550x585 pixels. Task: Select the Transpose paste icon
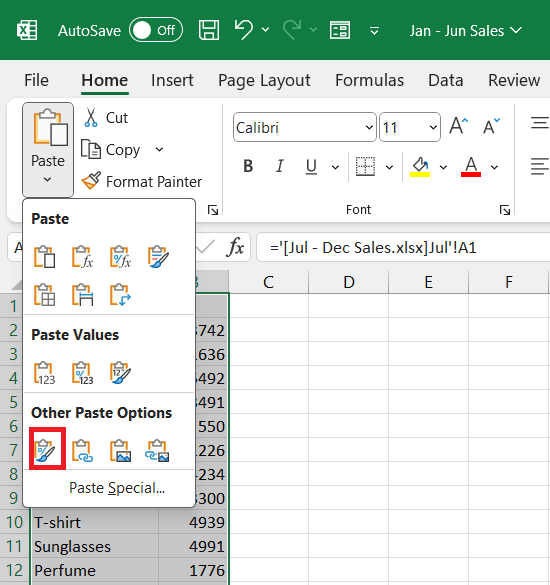click(120, 295)
